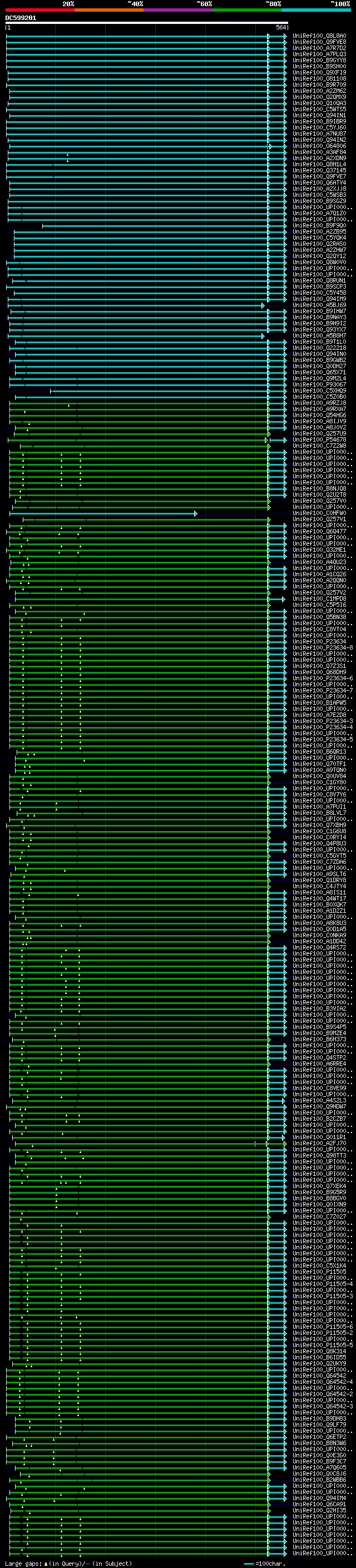
Task: Click the white DC599201 query length bar
Action: 147,22
